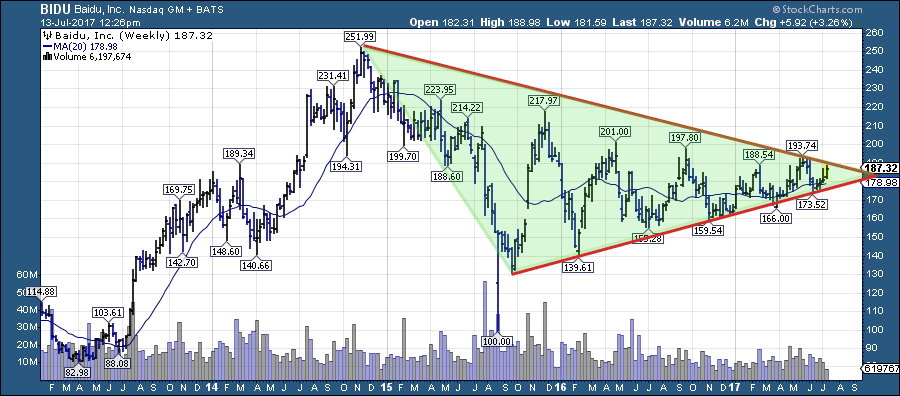Click the 100.00 low price label
Image resolution: width=900 pixels, height=396 pixels.
[x=497, y=341]
